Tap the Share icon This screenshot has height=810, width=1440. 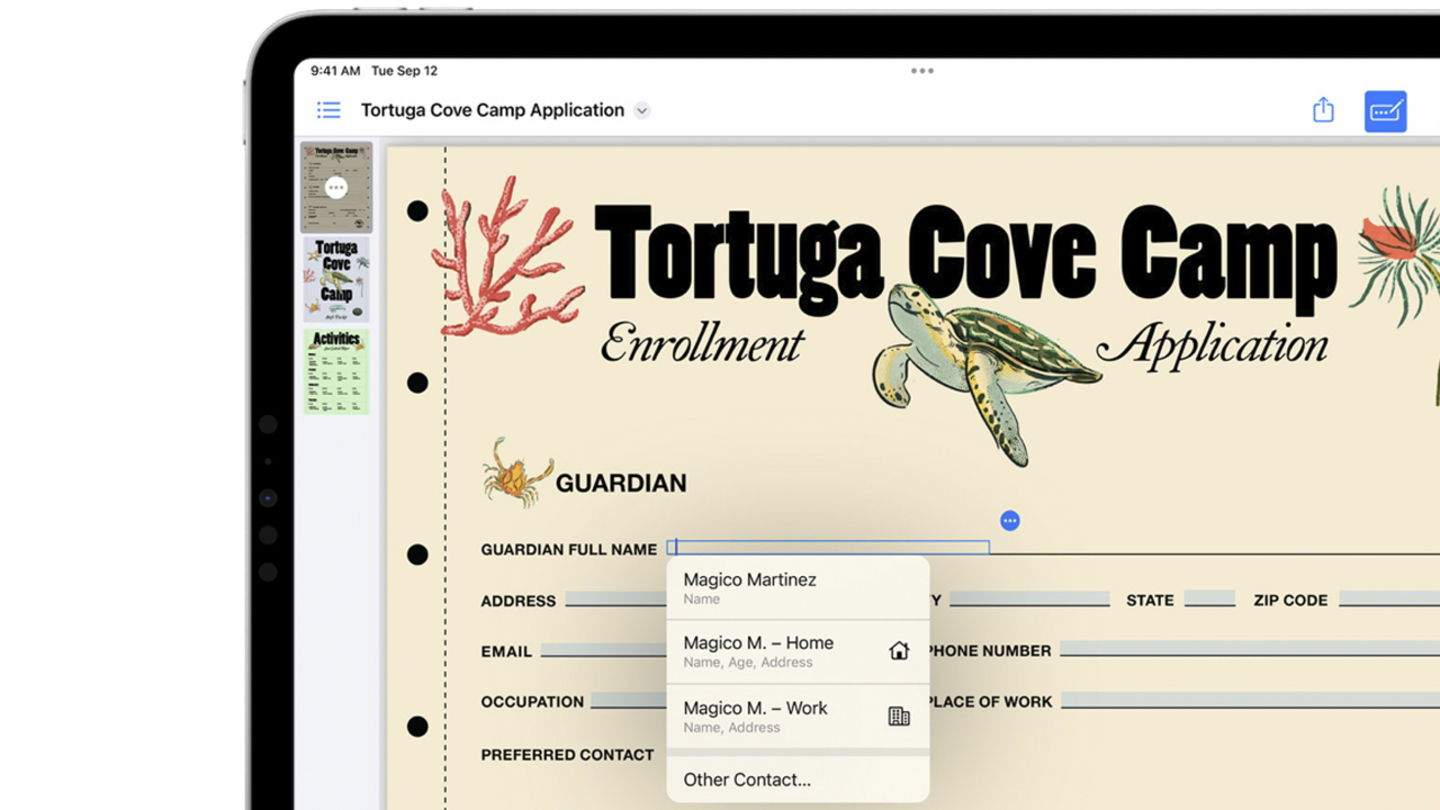point(1325,110)
